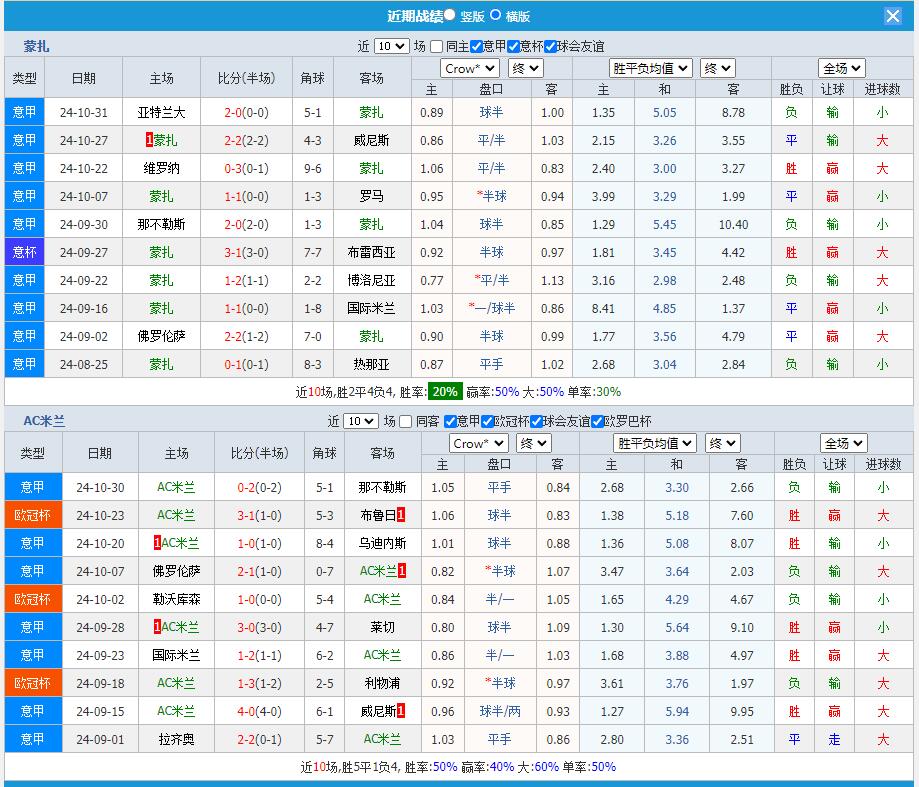Click the orange 欧冠杯 tag on 24-10-23 row
The width and height of the screenshot is (919, 787).
(32, 515)
